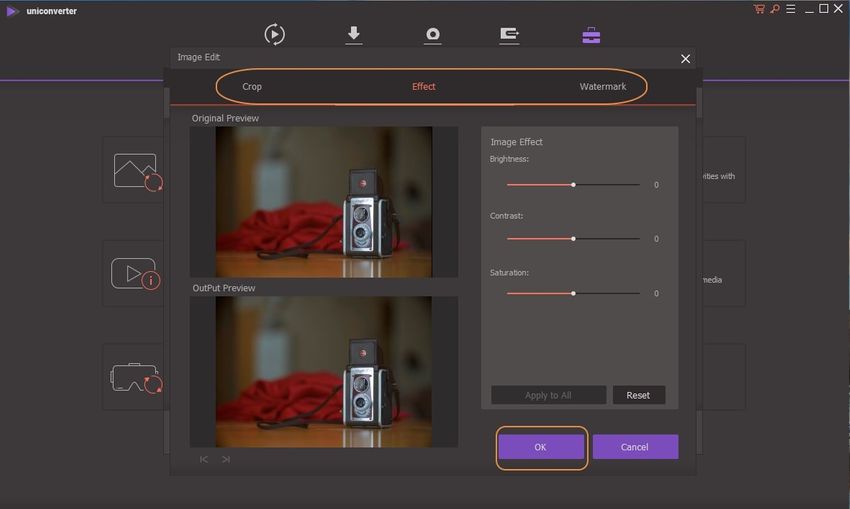Open the Transfer section icon
Image resolution: width=850 pixels, height=509 pixels.
click(x=509, y=35)
